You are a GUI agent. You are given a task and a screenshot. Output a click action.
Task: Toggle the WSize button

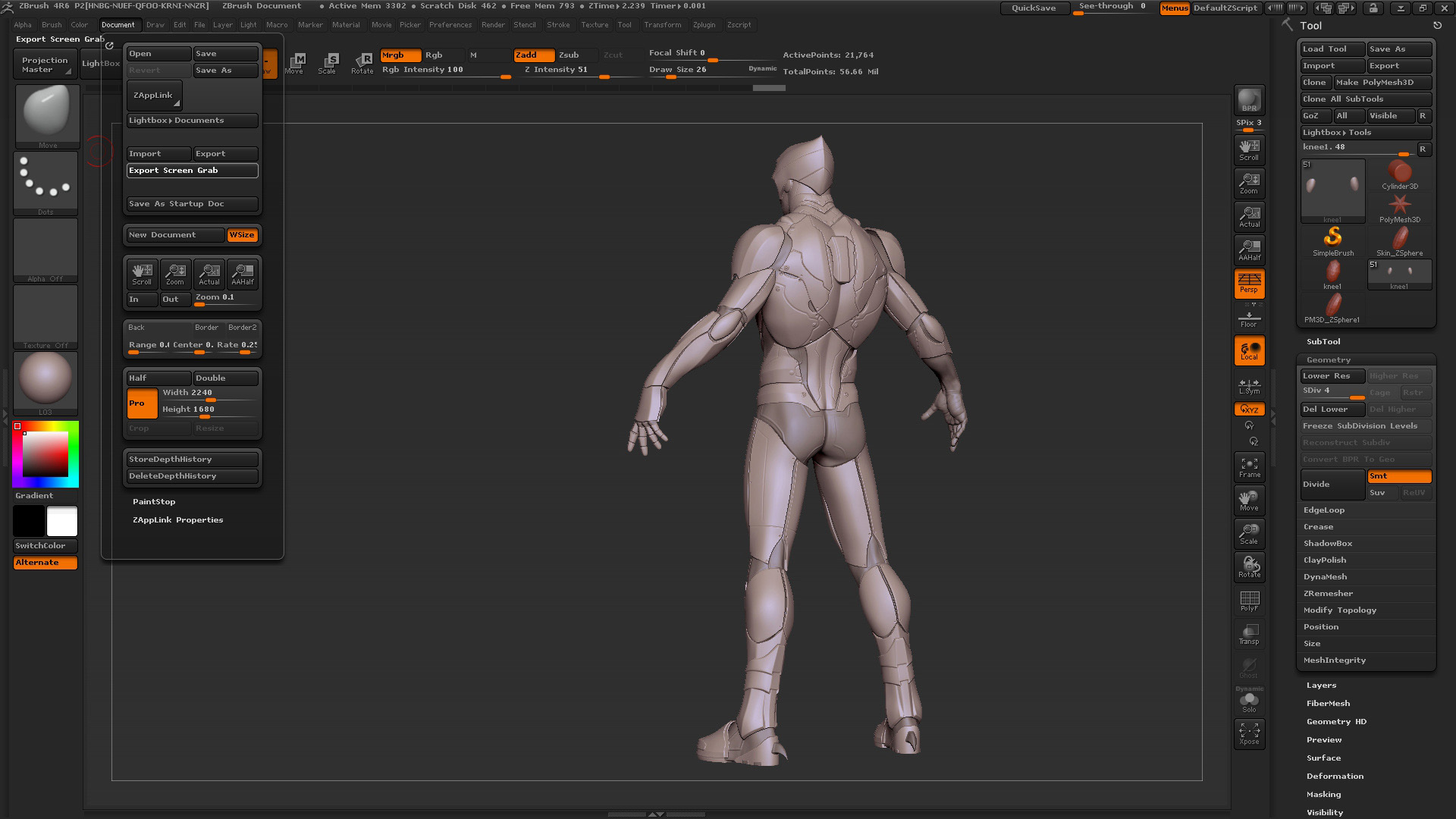242,235
